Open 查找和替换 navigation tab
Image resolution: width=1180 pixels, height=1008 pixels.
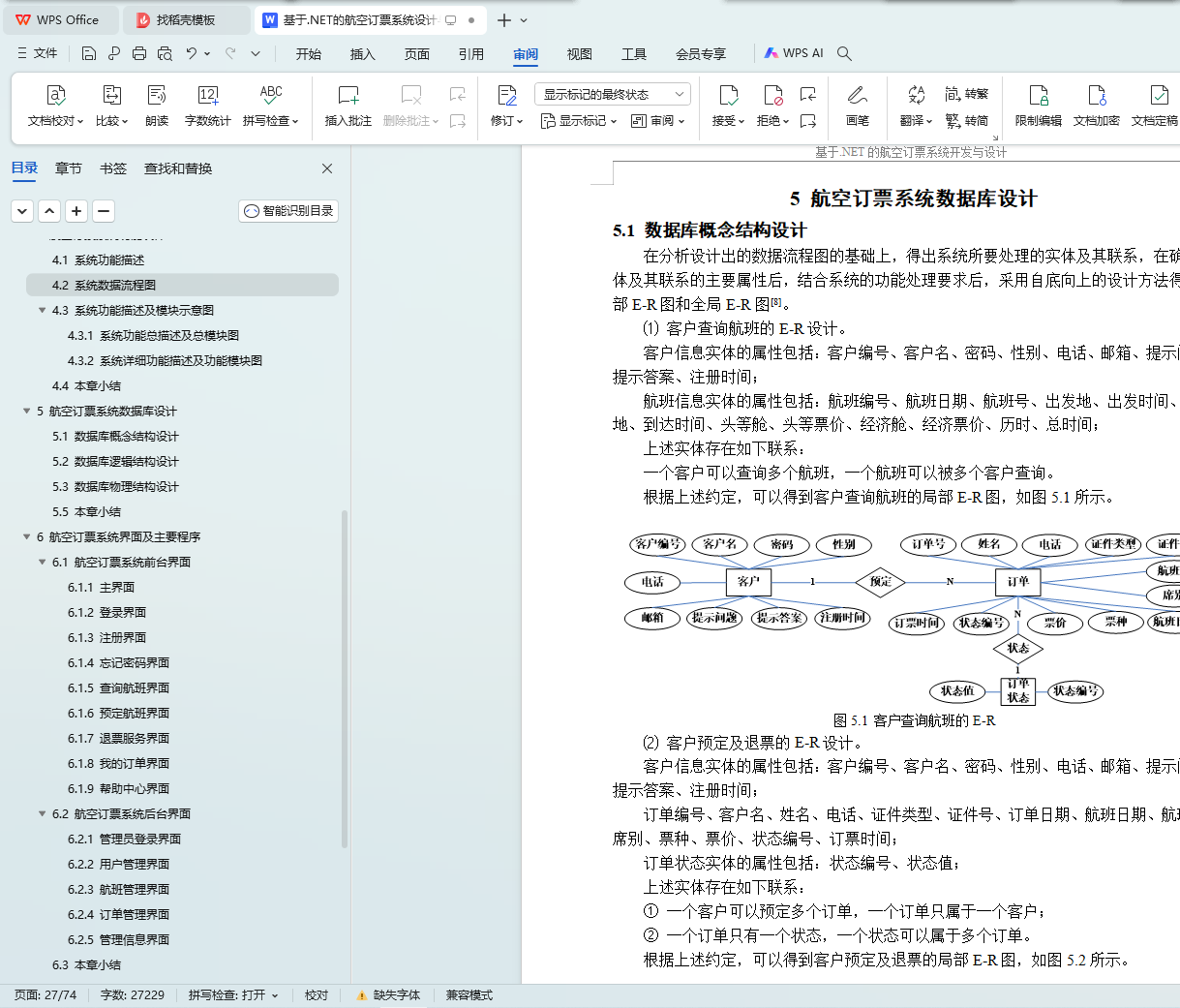(178, 168)
